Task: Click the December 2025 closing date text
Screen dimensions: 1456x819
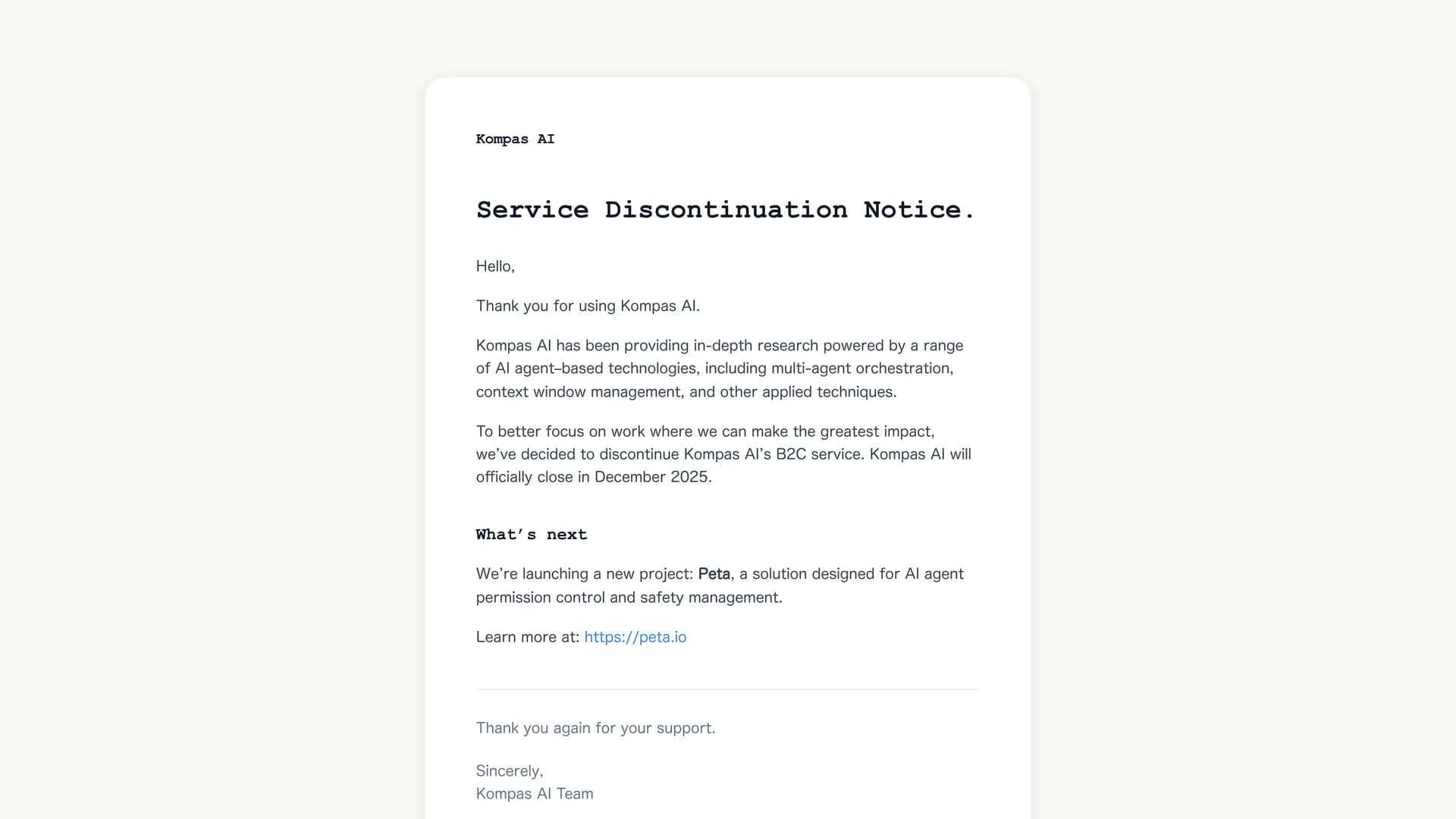Action: pos(651,477)
